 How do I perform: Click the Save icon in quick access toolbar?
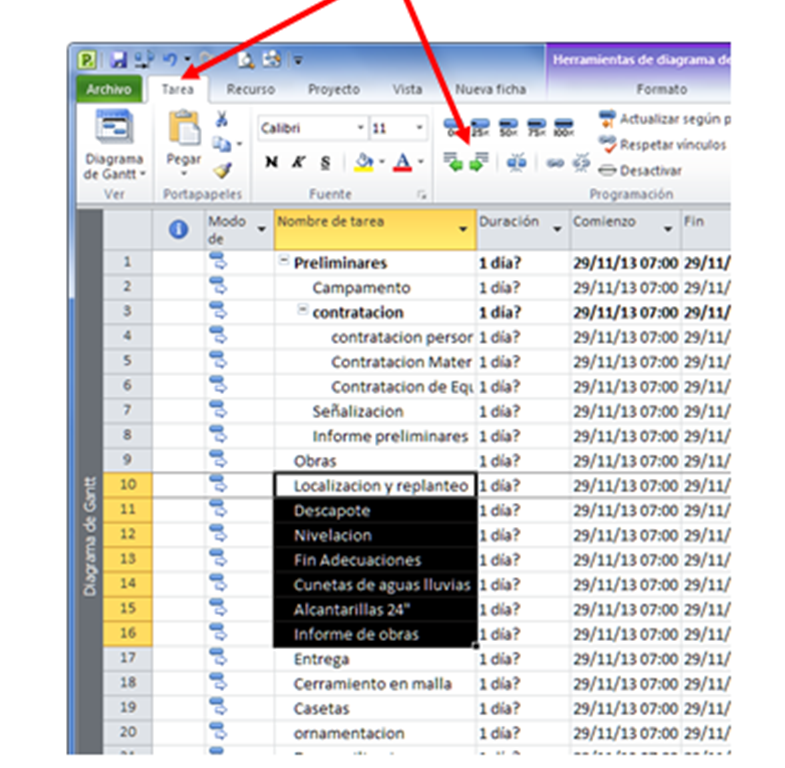(x=119, y=60)
